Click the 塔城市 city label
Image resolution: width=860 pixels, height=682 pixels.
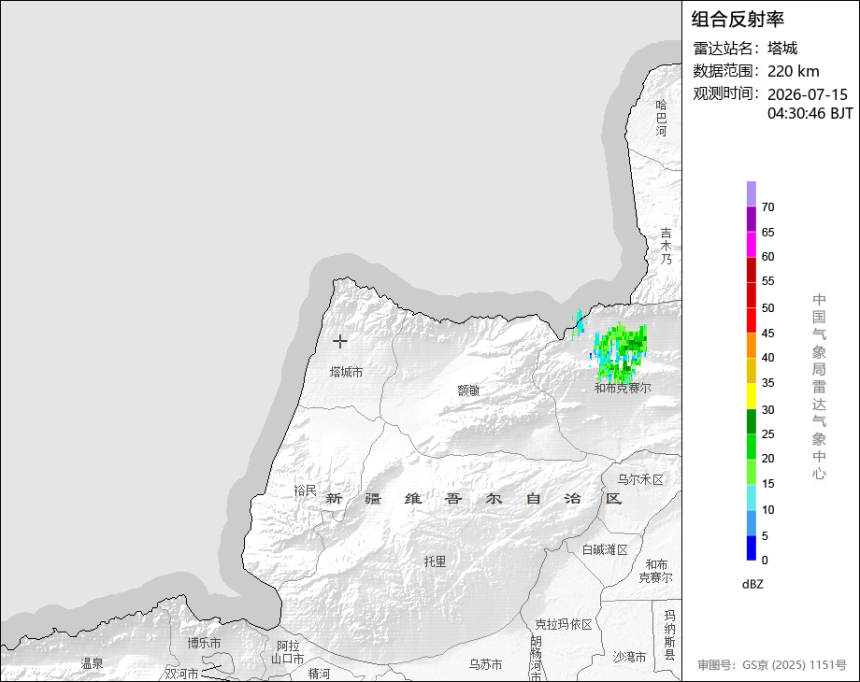346,372
